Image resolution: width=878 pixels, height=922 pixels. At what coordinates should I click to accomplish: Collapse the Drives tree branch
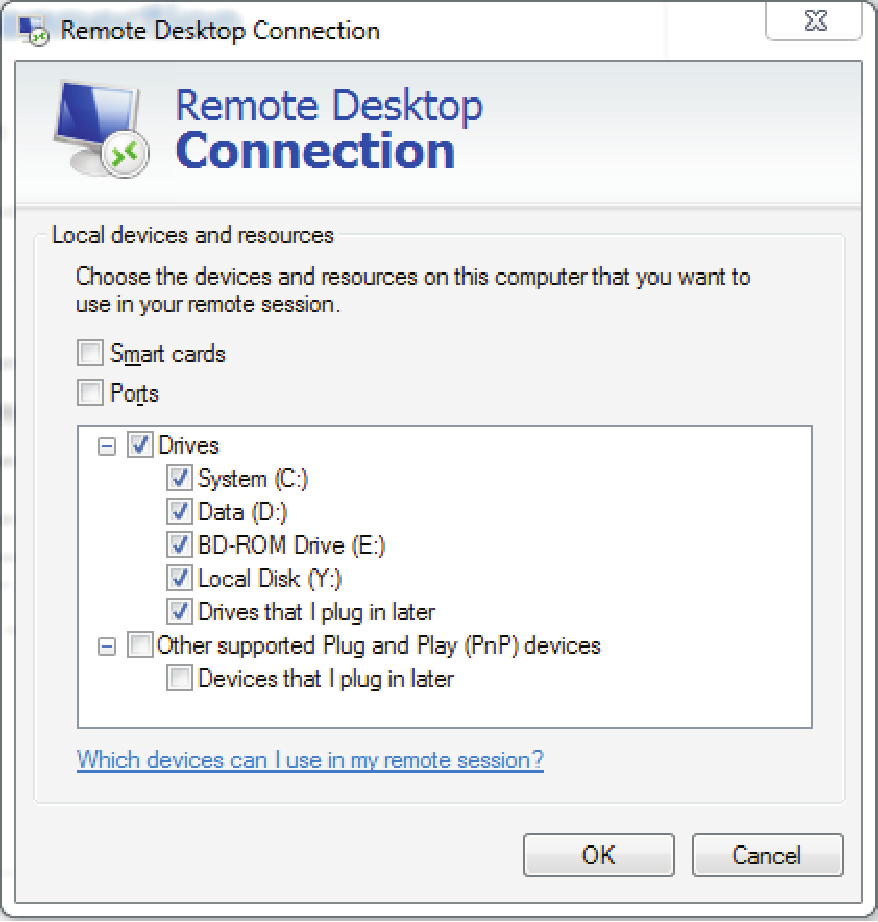pos(106,445)
